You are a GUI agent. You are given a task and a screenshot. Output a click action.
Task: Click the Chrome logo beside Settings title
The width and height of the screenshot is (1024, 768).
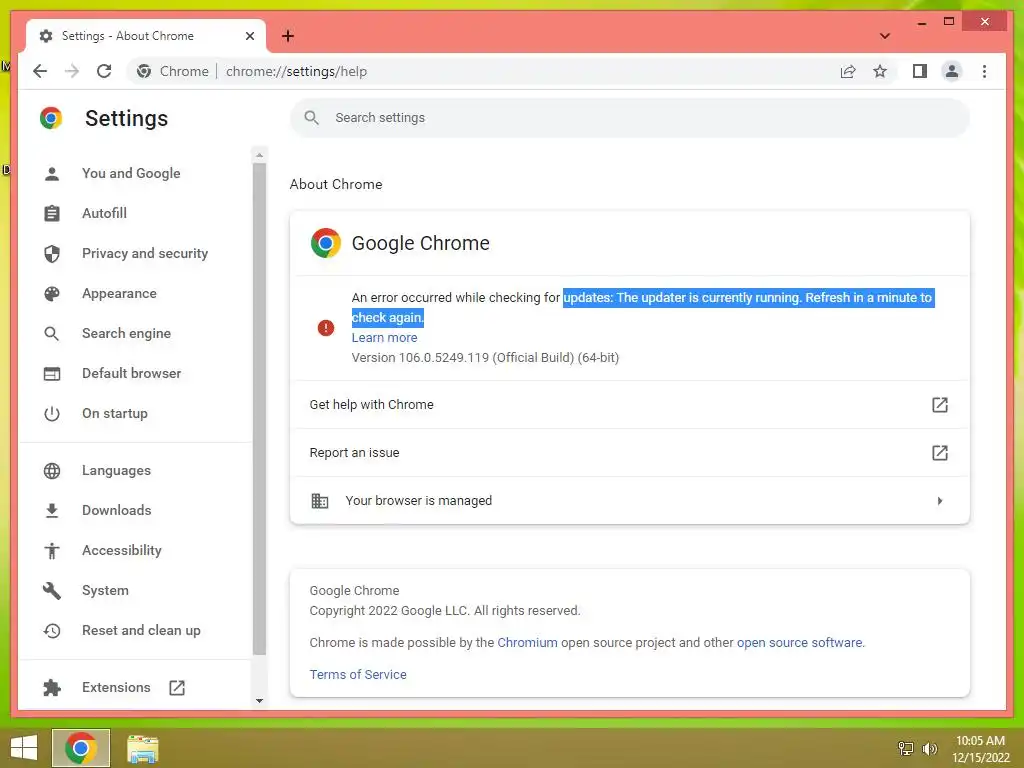coord(51,118)
